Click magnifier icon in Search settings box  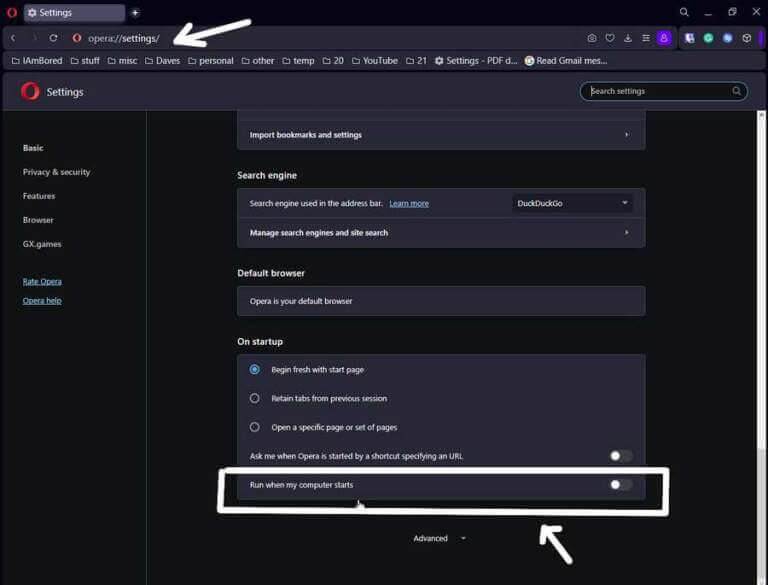[736, 91]
